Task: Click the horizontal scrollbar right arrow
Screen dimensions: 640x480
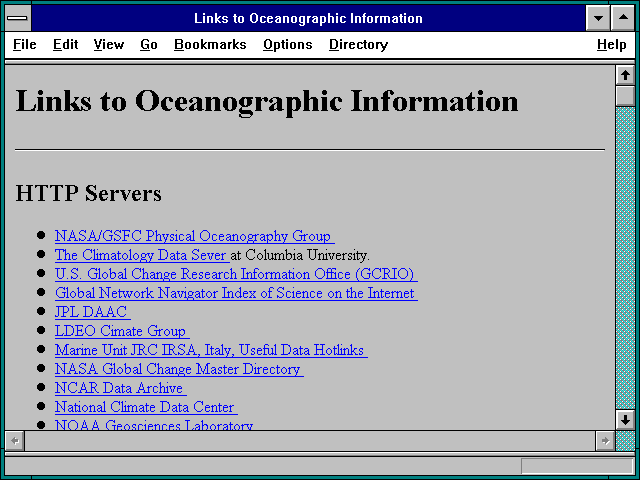Action: 605,441
